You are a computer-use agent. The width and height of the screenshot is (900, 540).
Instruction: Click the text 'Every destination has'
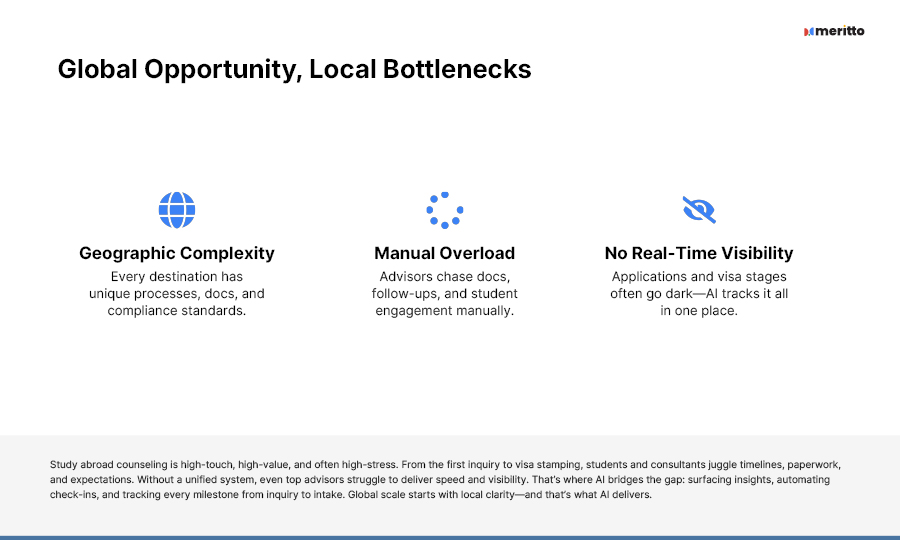click(177, 277)
